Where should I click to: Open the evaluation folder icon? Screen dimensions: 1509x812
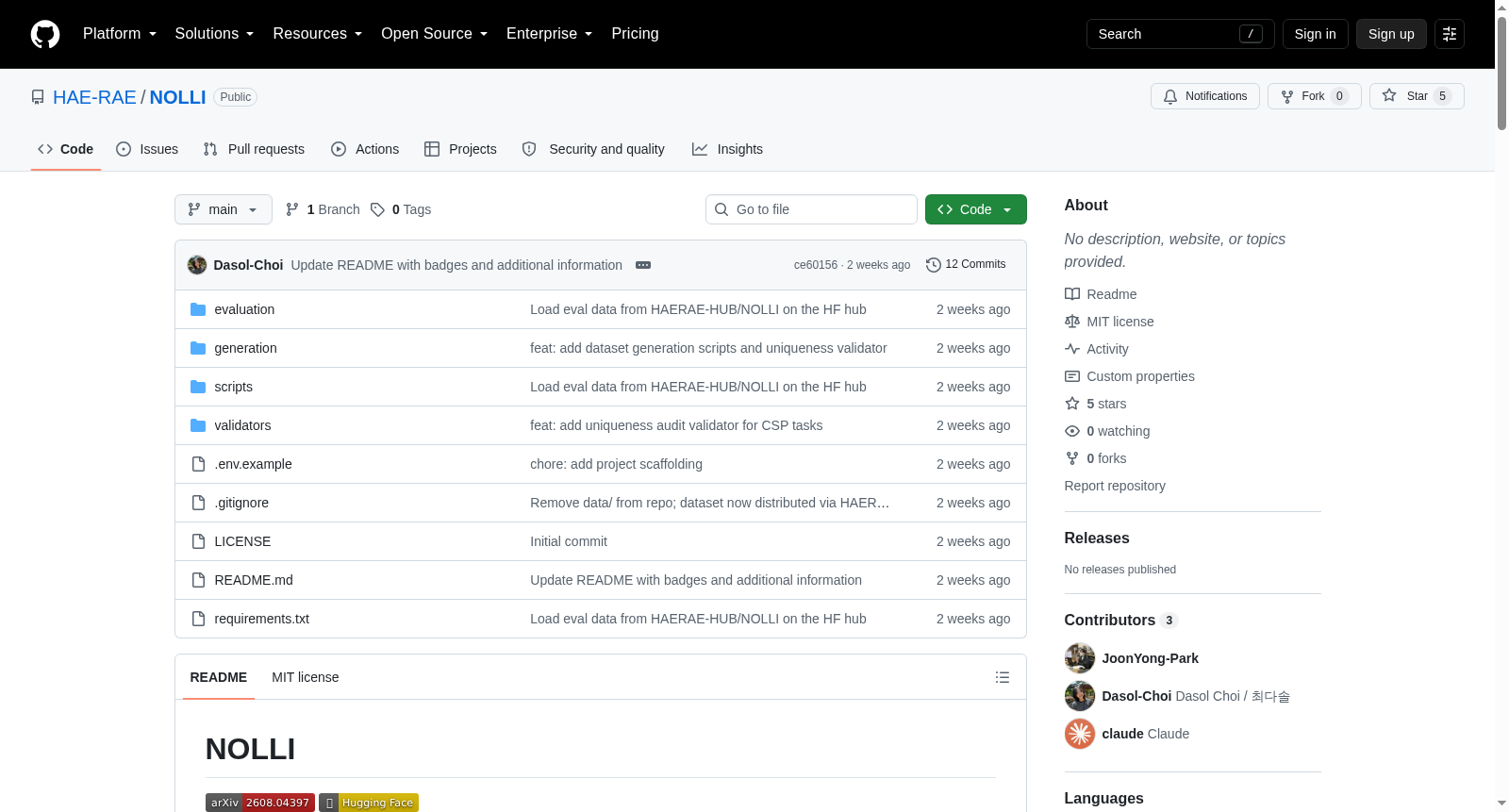click(198, 309)
